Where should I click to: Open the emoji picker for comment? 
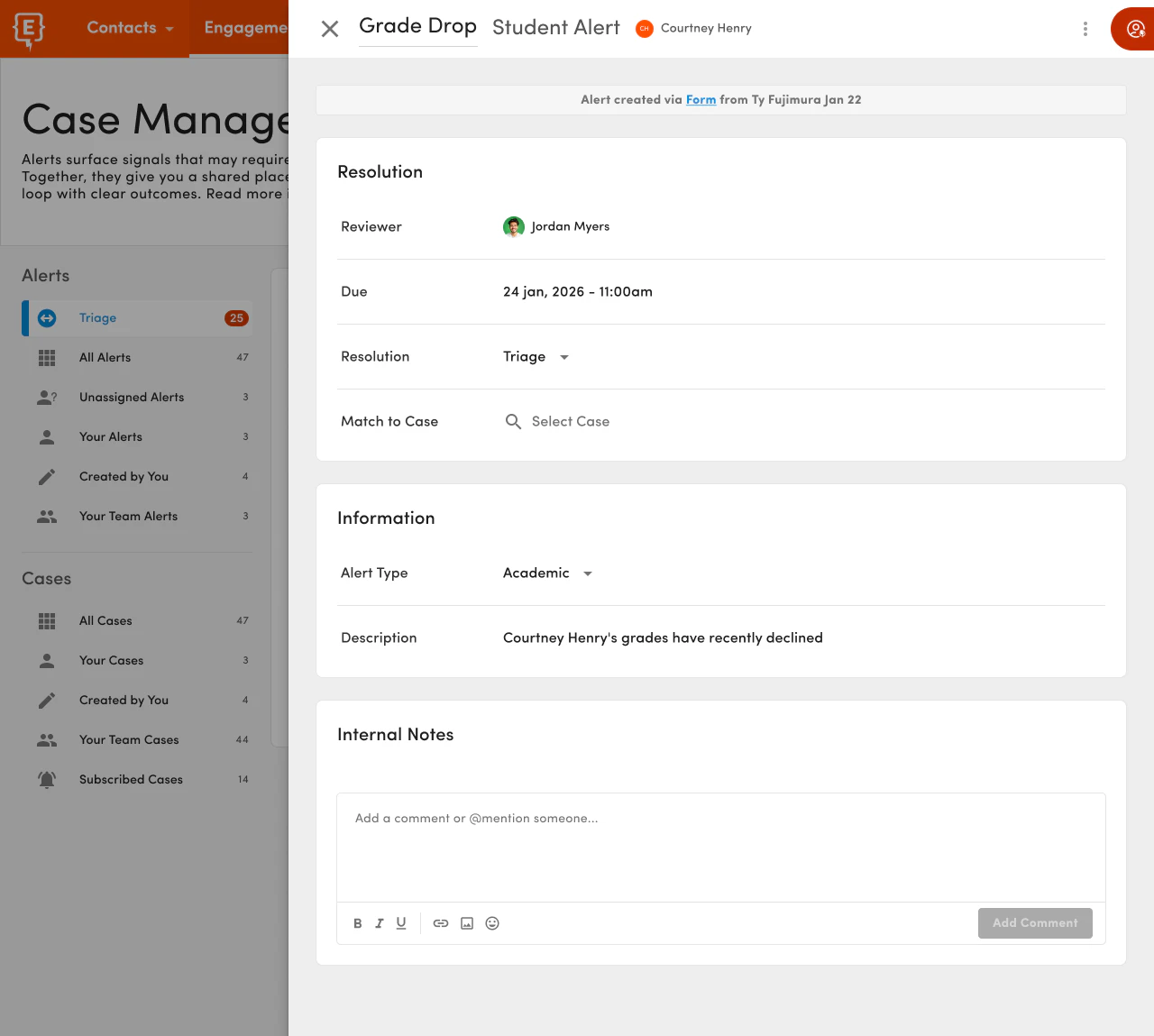click(492, 923)
